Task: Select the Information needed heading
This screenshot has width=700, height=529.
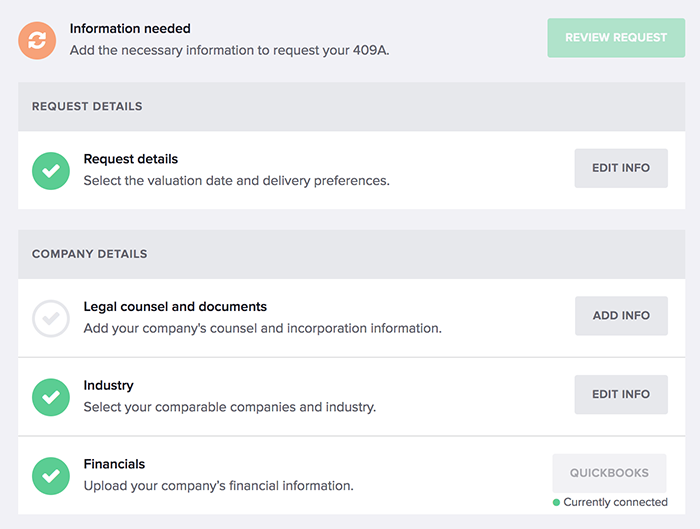Action: [x=130, y=29]
